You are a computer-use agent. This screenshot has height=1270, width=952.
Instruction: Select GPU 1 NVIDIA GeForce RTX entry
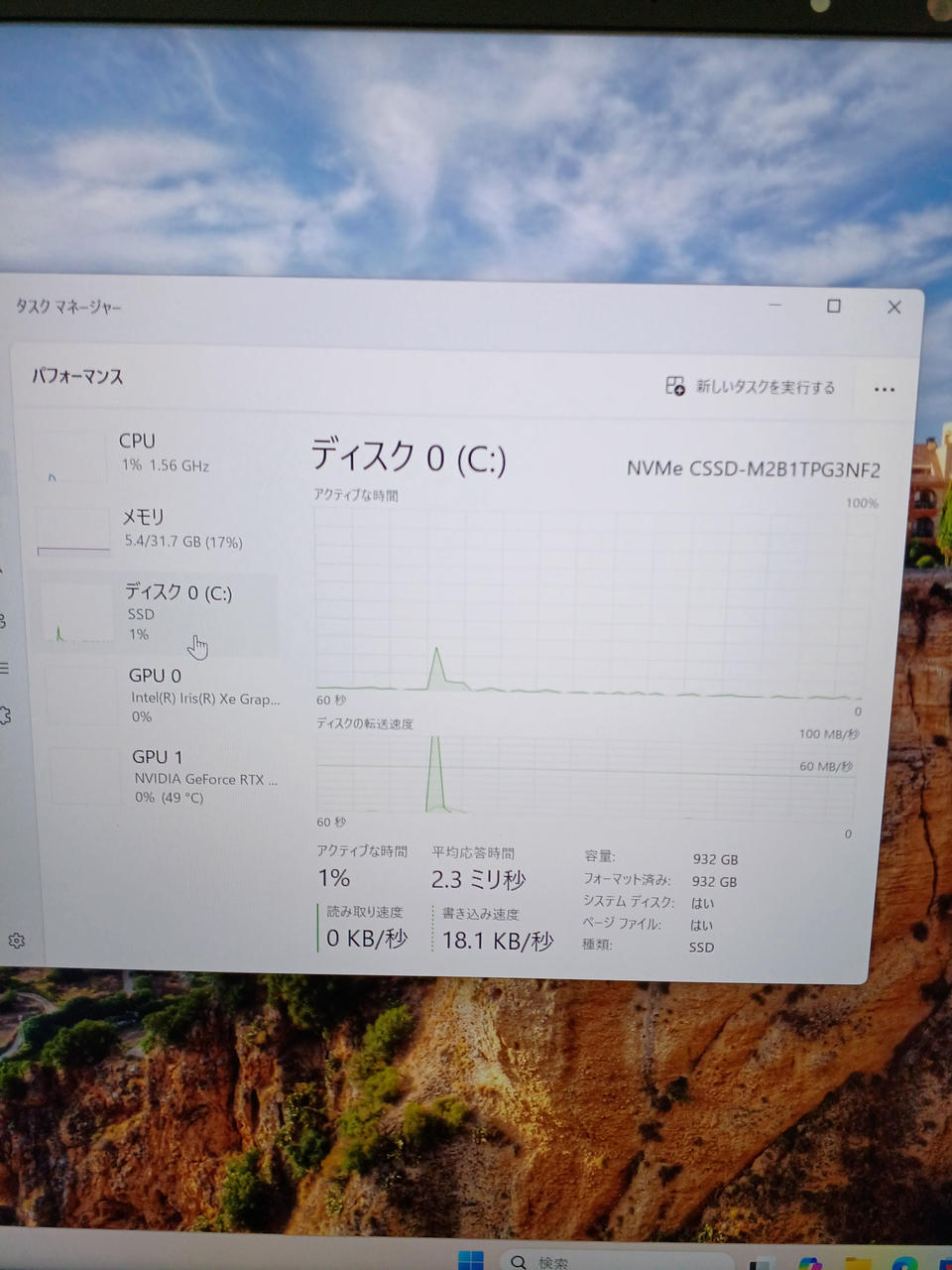204,776
